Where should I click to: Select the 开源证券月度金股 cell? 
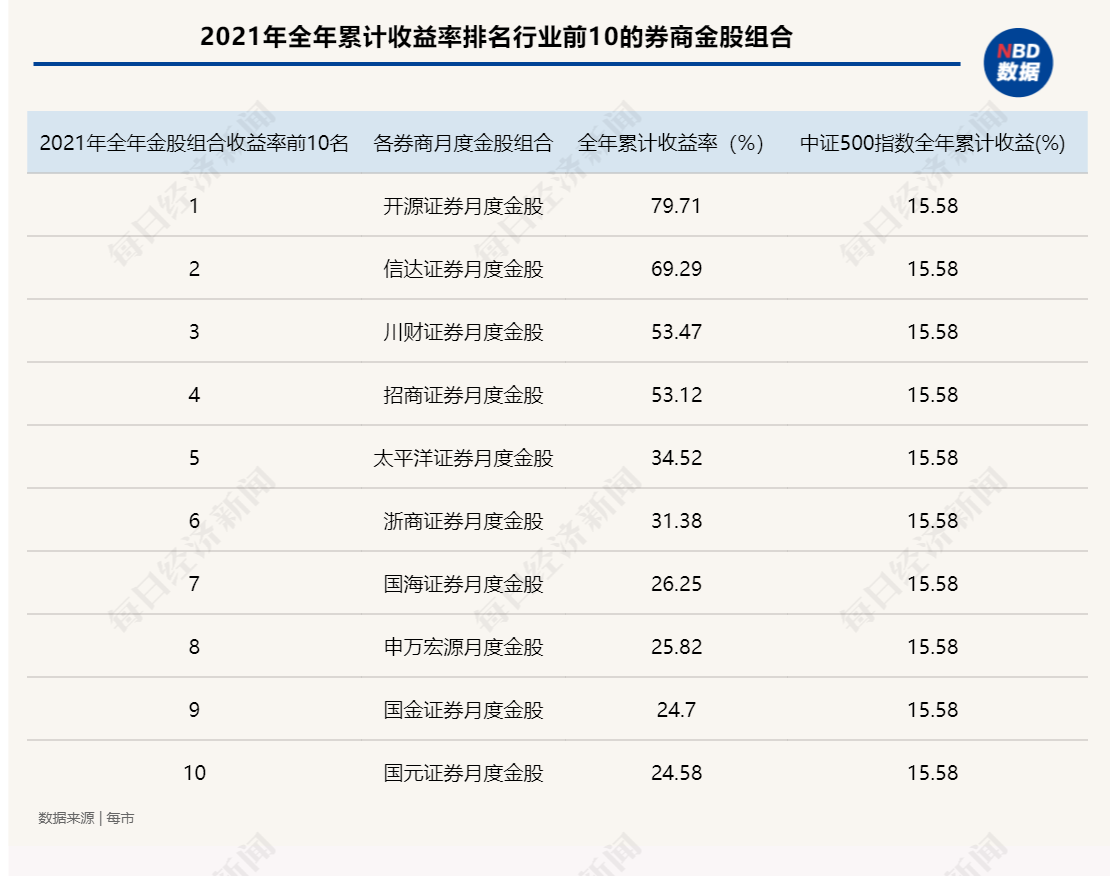(463, 206)
